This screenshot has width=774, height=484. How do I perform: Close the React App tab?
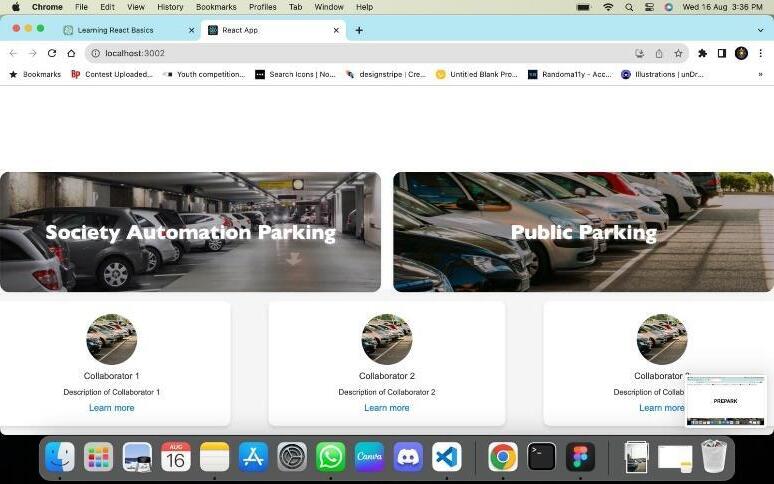click(336, 30)
